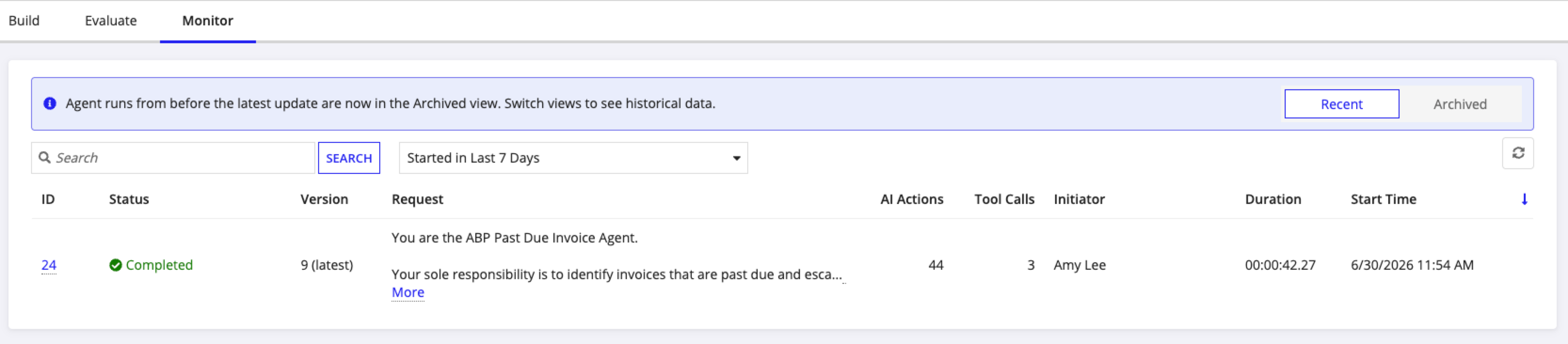Screen dimensions: 1568x344
Task: Open the Evaluate tab
Action: (111, 21)
